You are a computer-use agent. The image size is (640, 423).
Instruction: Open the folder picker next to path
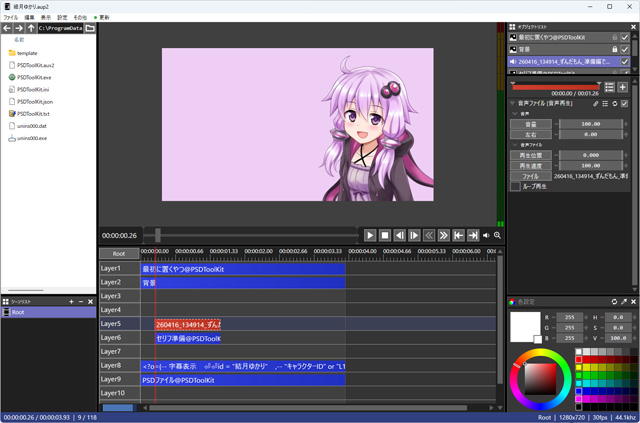point(90,28)
